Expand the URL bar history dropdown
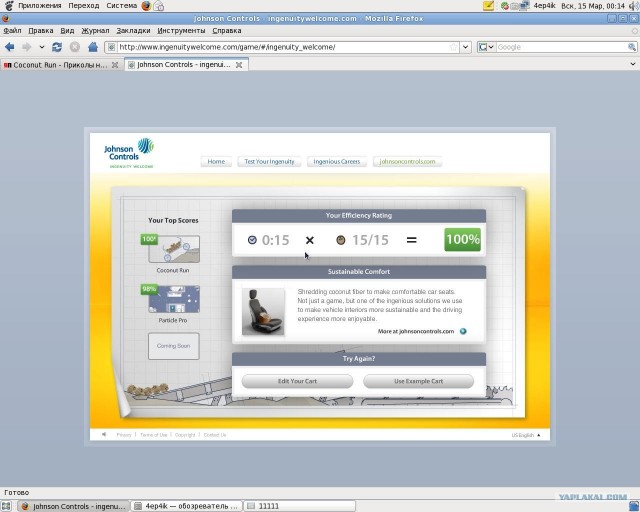Screen dimensions: 640x512 click(x=466, y=47)
